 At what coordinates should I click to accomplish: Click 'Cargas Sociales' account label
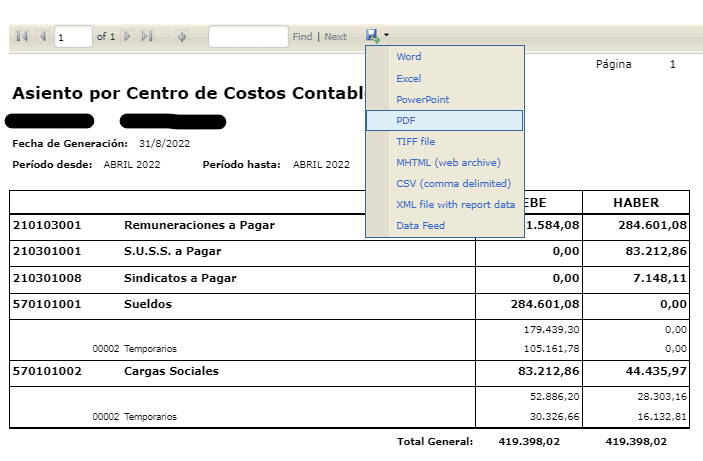[171, 371]
